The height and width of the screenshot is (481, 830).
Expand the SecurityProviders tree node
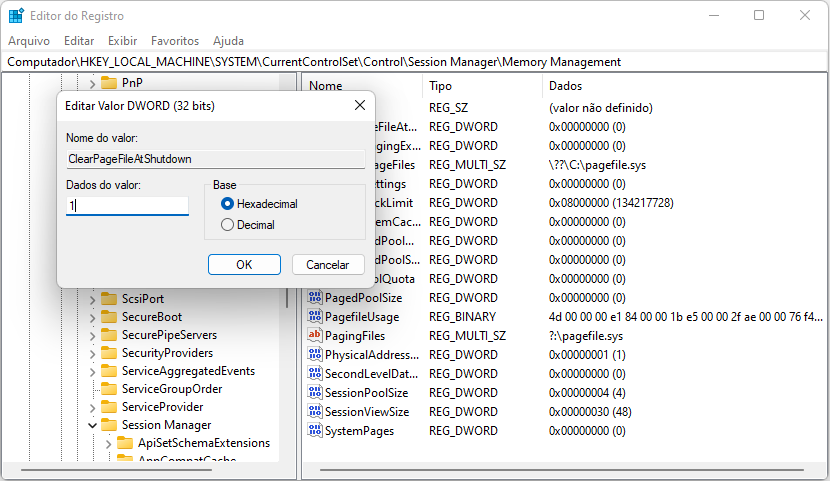click(x=92, y=353)
